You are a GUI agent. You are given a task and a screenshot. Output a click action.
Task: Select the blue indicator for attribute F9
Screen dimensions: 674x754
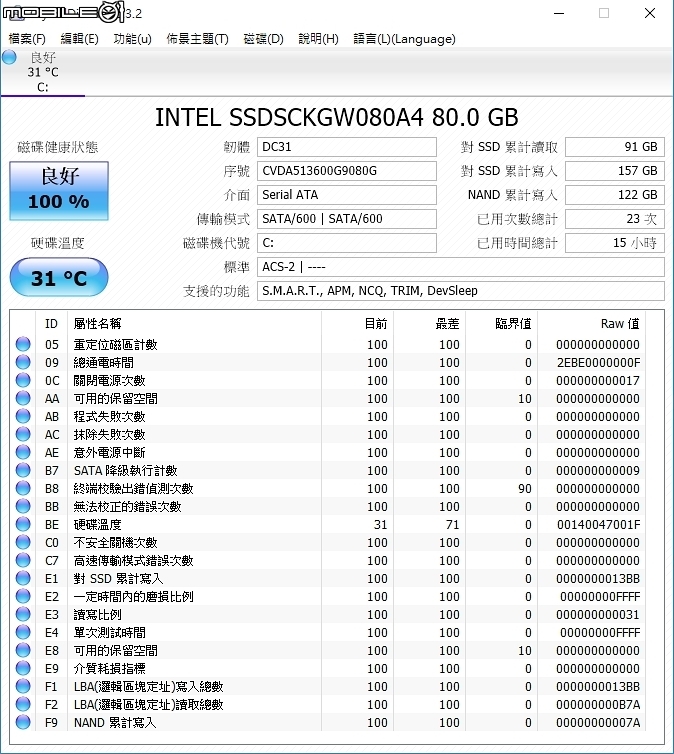tap(23, 722)
